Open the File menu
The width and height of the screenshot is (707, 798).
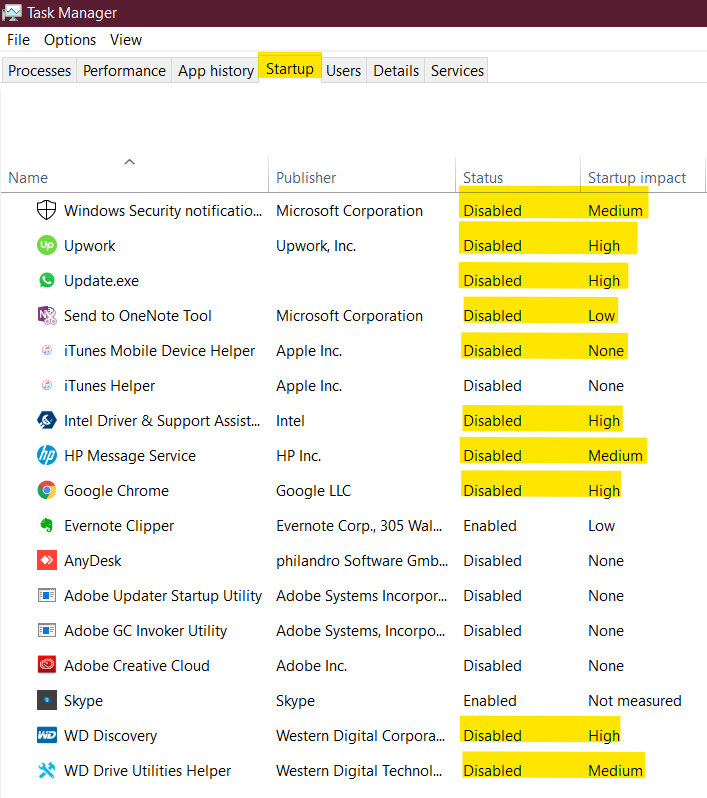[x=18, y=40]
